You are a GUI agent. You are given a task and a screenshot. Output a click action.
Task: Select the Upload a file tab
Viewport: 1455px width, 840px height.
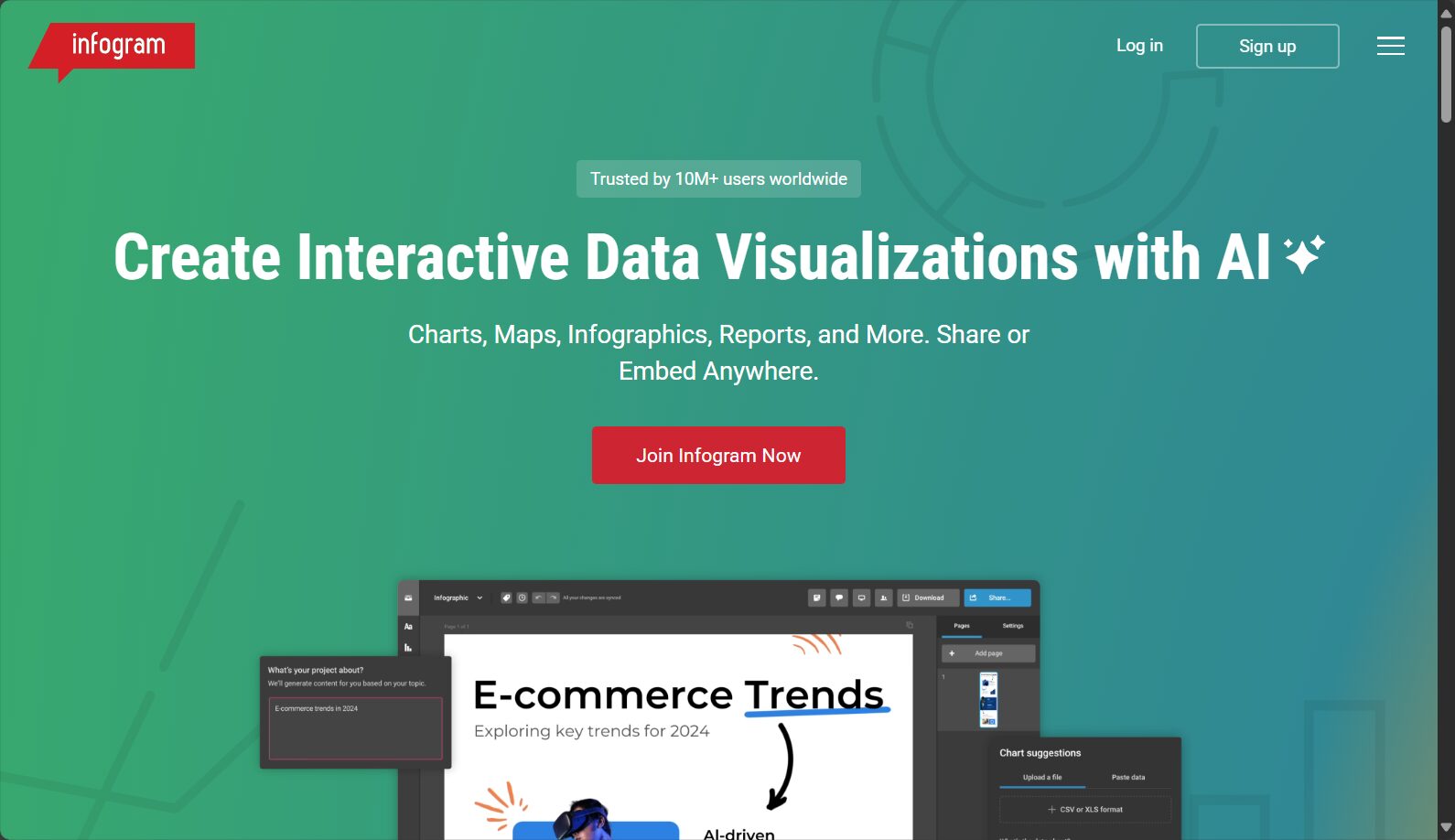click(x=1042, y=777)
